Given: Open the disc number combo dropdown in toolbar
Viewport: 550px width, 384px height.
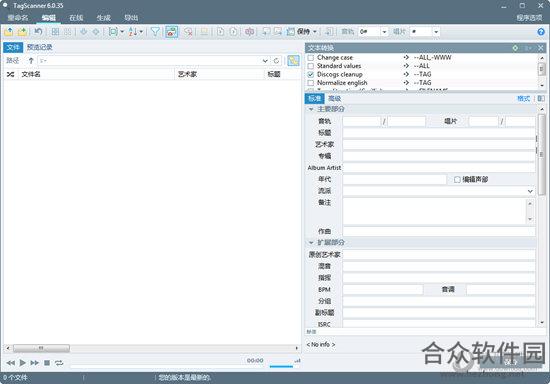Looking at the screenshot, I should 436,32.
